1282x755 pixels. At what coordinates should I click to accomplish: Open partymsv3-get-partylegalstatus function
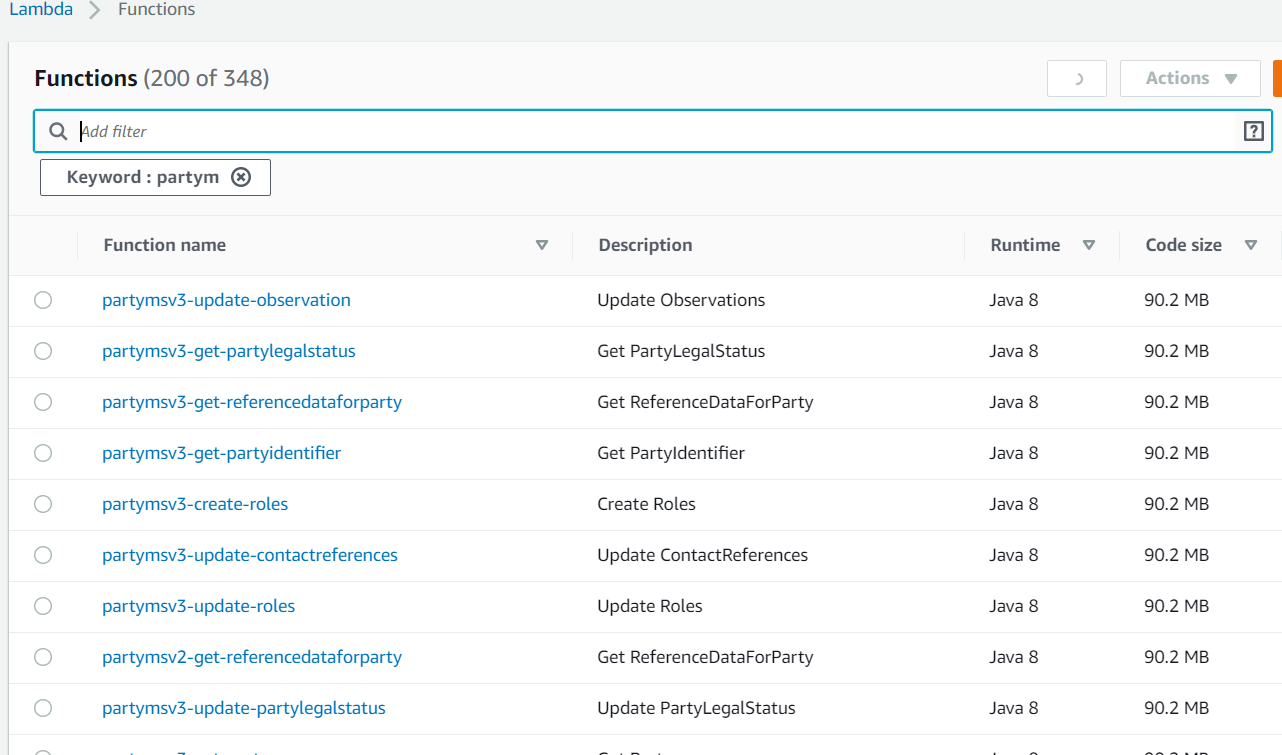(x=228, y=351)
